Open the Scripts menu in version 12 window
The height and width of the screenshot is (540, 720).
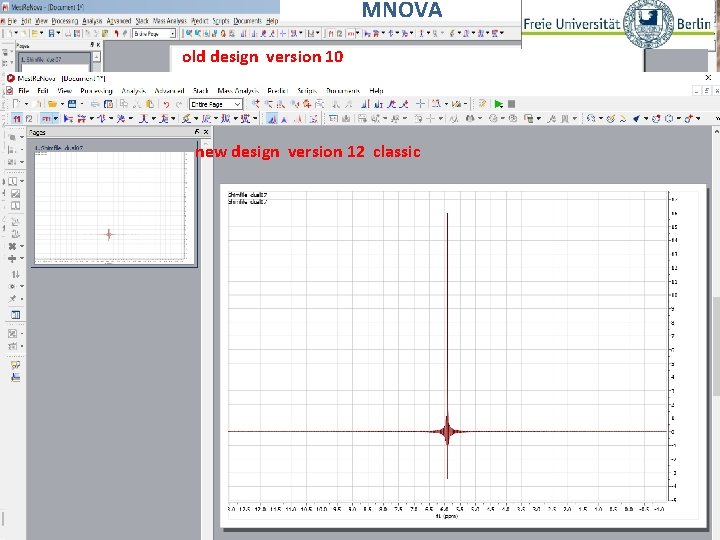[x=307, y=91]
